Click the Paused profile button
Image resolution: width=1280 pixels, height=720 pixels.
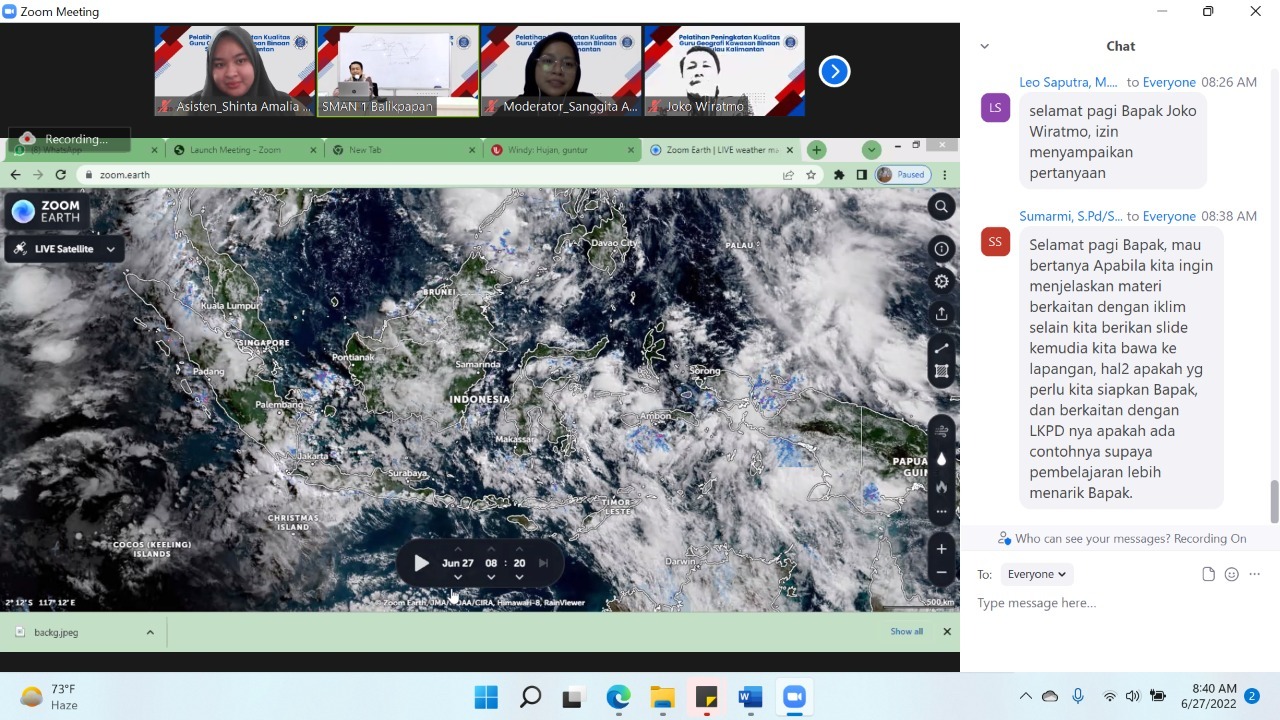point(902,175)
